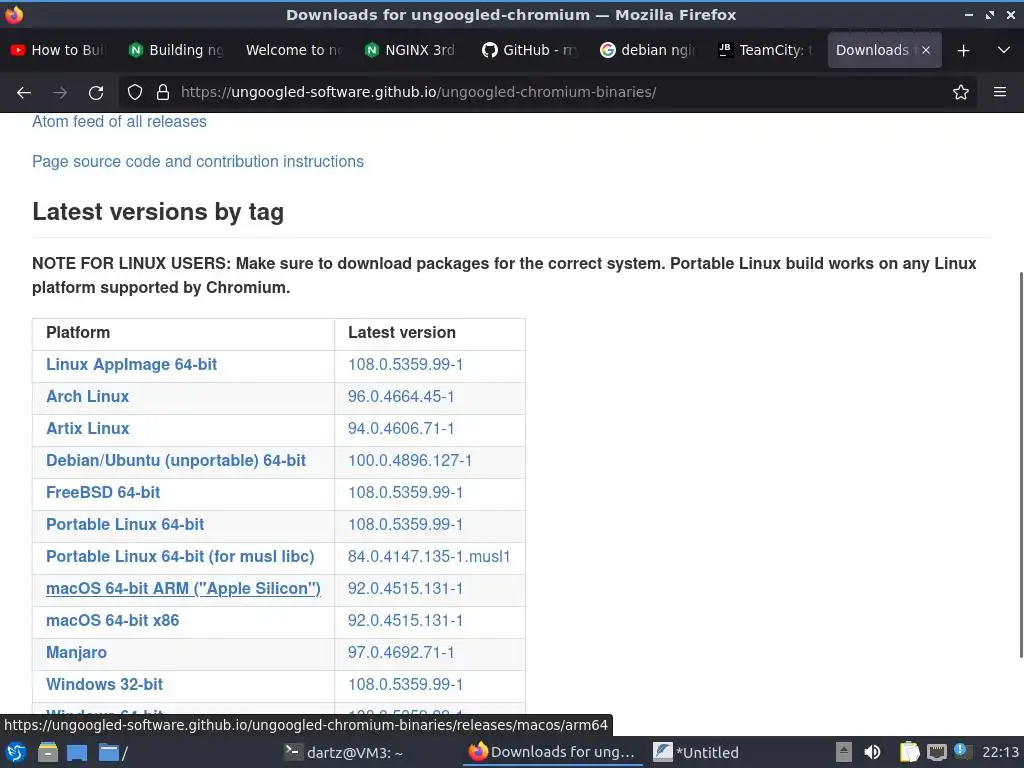Open Debian version 100.0.4896.127-1
Viewport: 1024px width, 768px height.
point(409,460)
